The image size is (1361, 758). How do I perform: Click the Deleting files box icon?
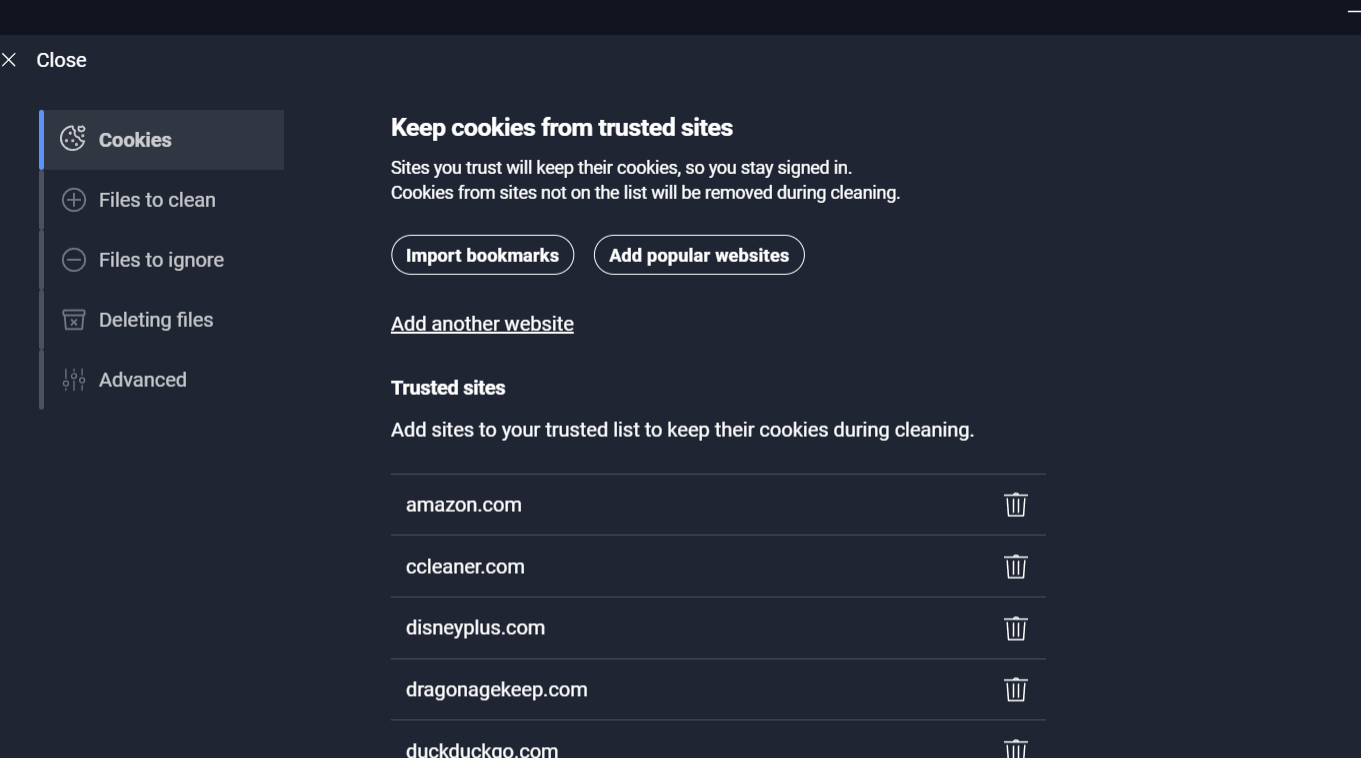[74, 320]
